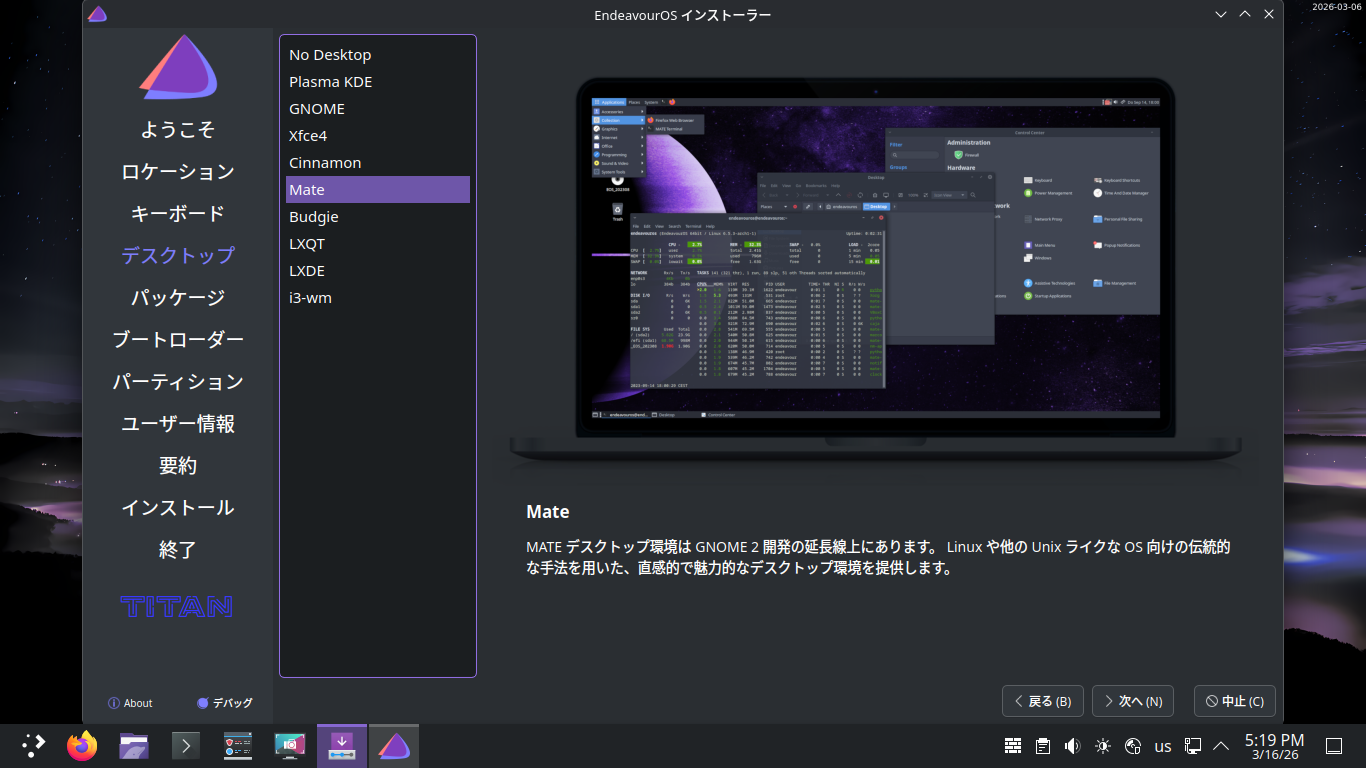
Task: Select the No Desktop option
Action: (x=330, y=55)
